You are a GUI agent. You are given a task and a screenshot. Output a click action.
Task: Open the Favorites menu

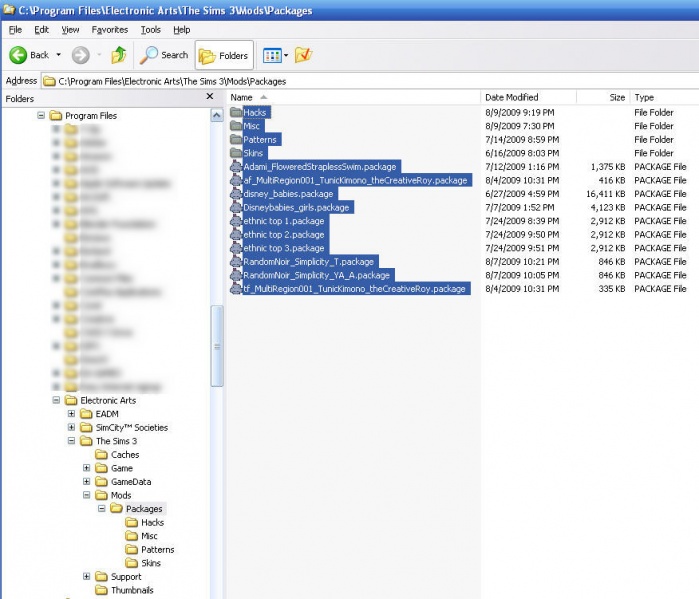pos(110,30)
